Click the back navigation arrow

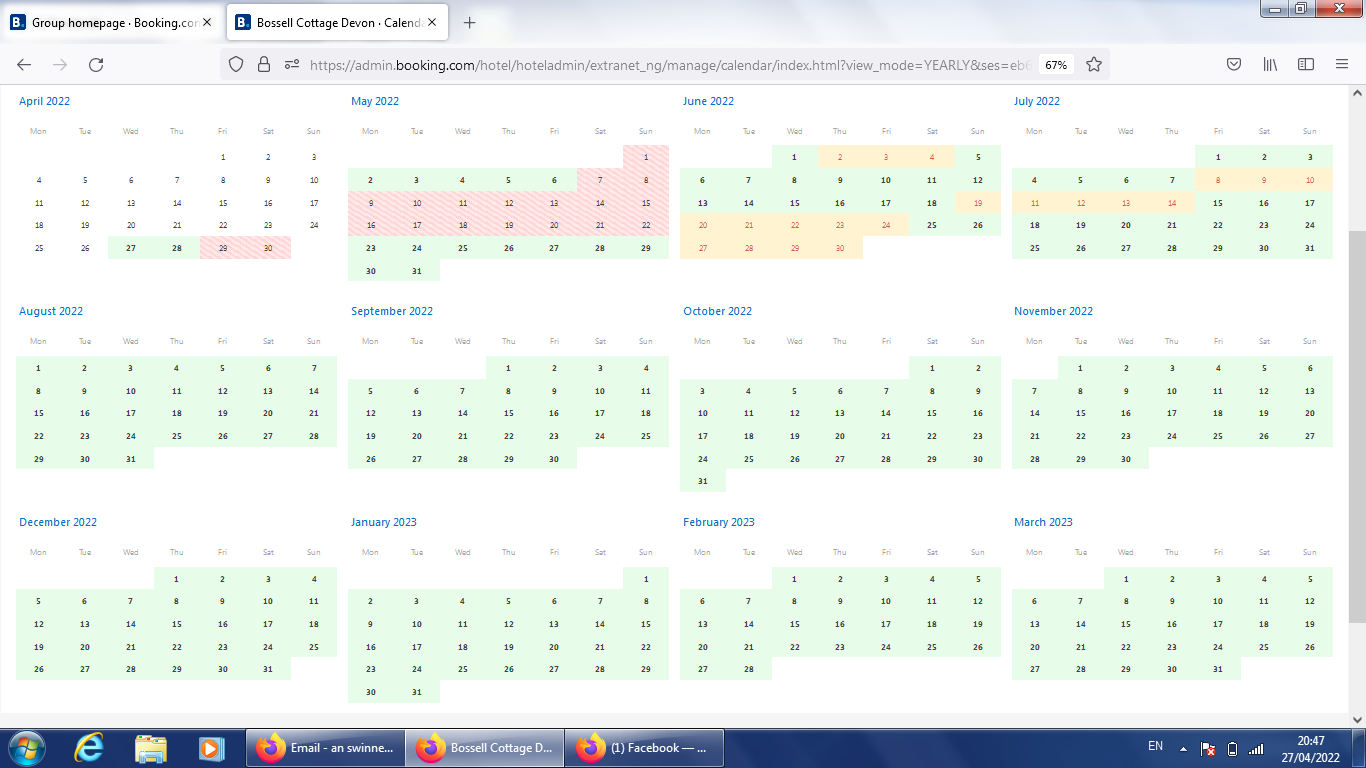tap(24, 65)
